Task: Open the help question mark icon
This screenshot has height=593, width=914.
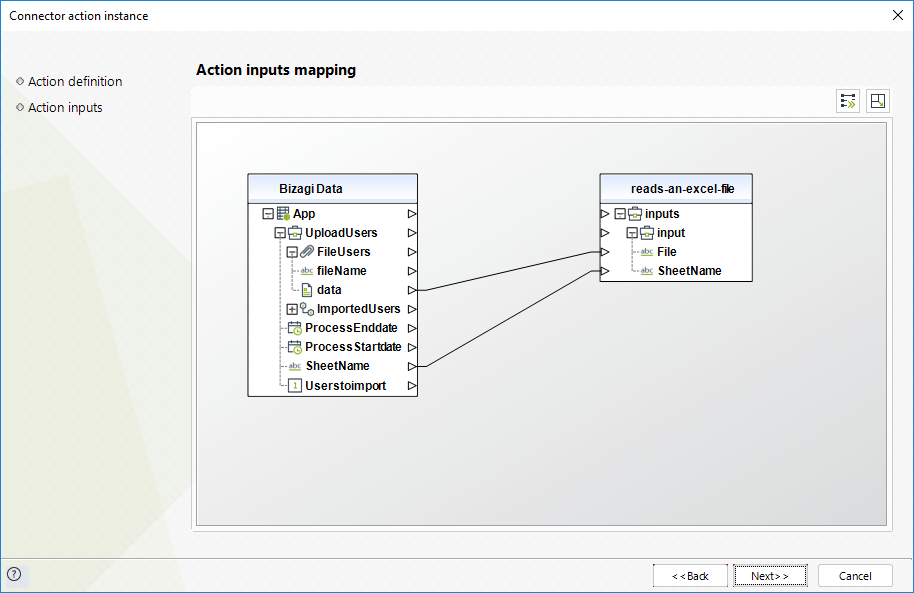Action: click(14, 574)
